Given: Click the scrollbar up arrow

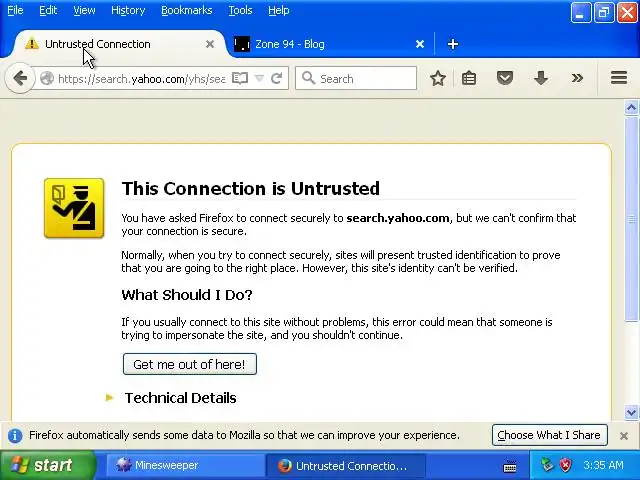Looking at the screenshot, I should click(631, 108).
